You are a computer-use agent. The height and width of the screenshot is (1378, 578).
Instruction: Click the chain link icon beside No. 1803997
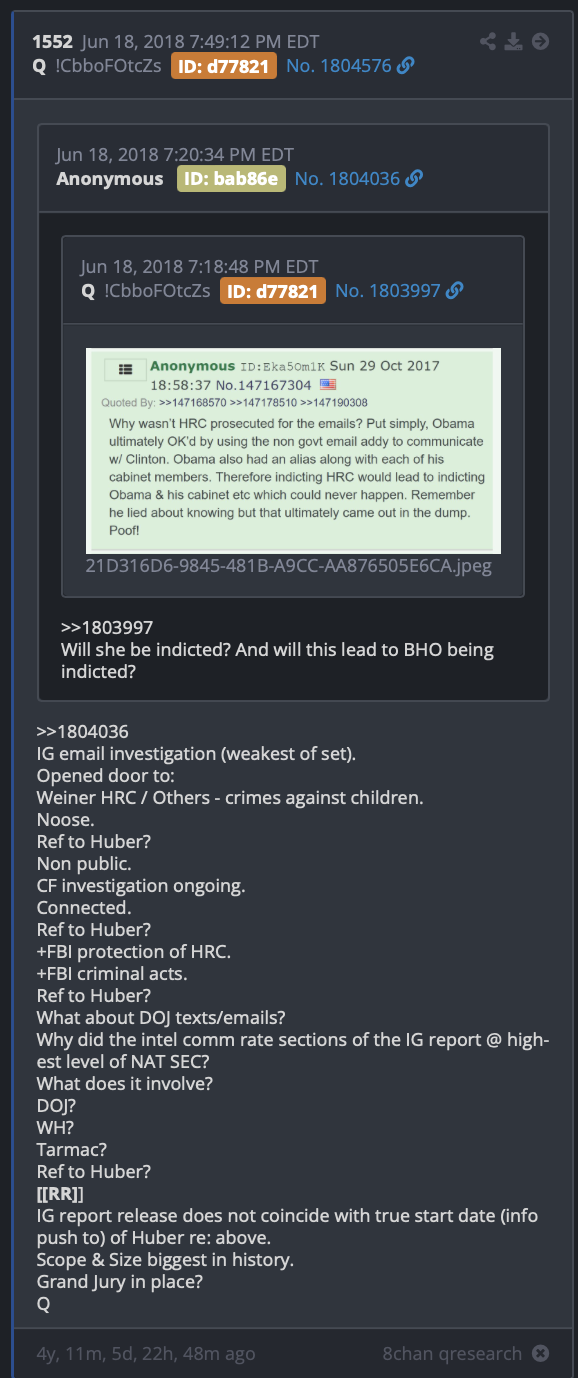pyautogui.click(x=455, y=291)
